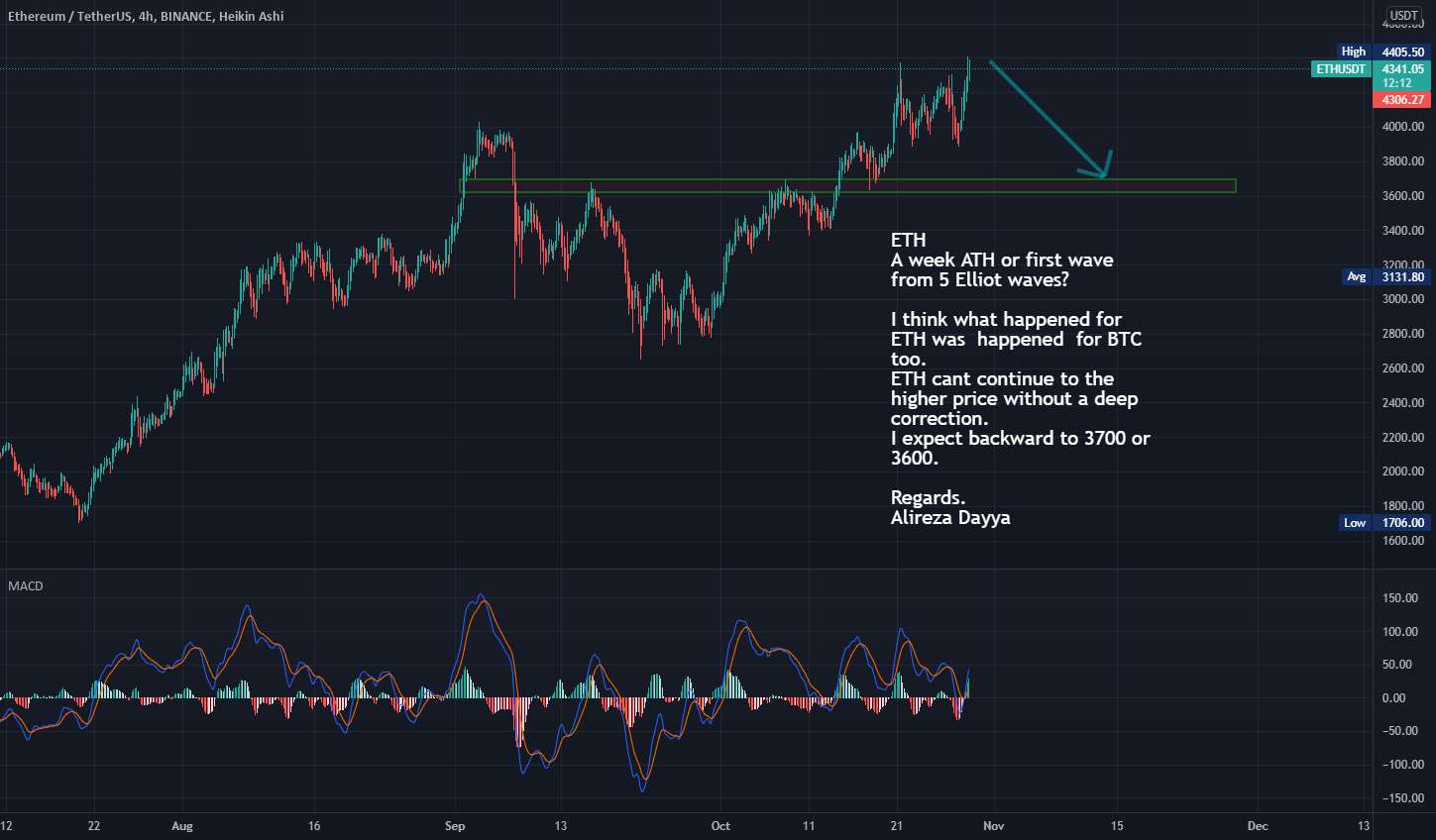
Task: Click 0.00 on the MACD scale
Action: tap(1393, 698)
